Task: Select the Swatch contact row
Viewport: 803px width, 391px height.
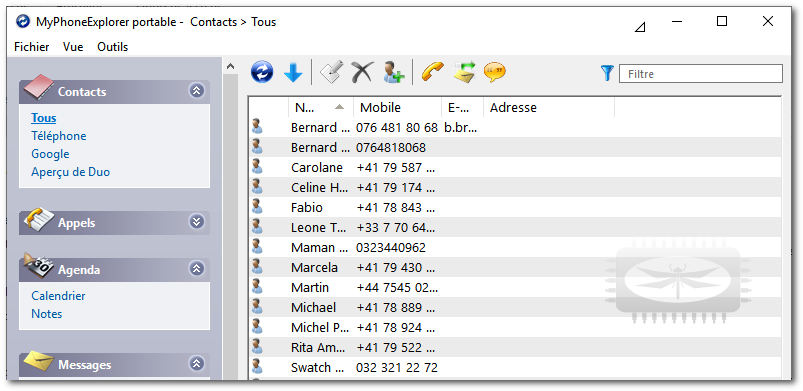Action: (515, 367)
